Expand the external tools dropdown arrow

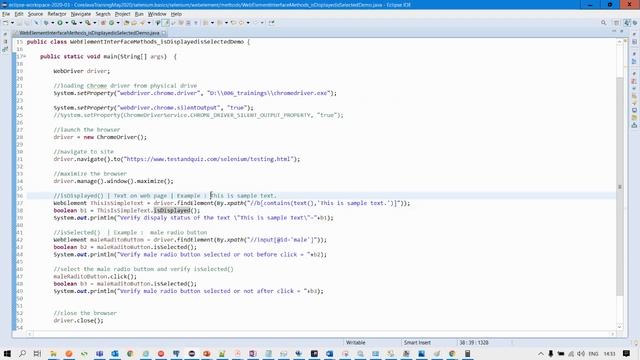[x=94, y=23]
